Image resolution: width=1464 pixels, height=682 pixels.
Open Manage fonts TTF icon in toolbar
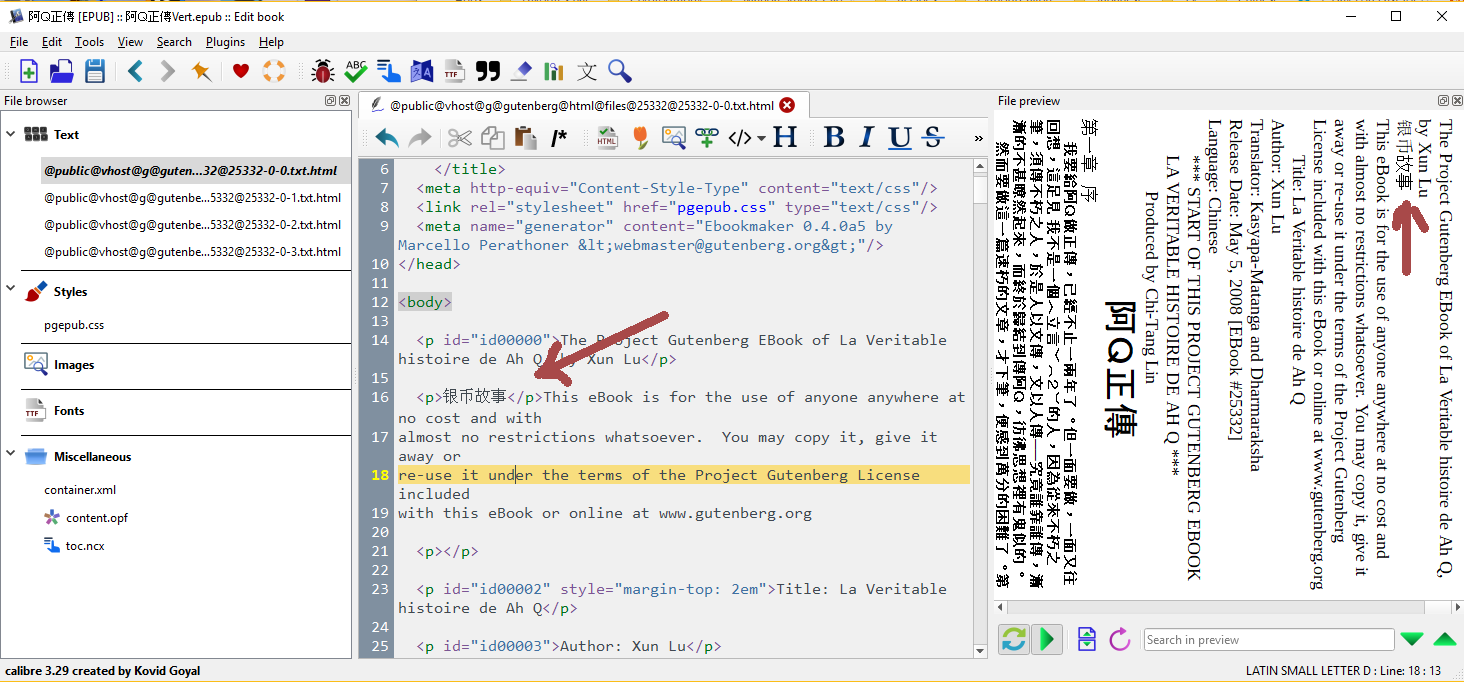pyautogui.click(x=454, y=71)
